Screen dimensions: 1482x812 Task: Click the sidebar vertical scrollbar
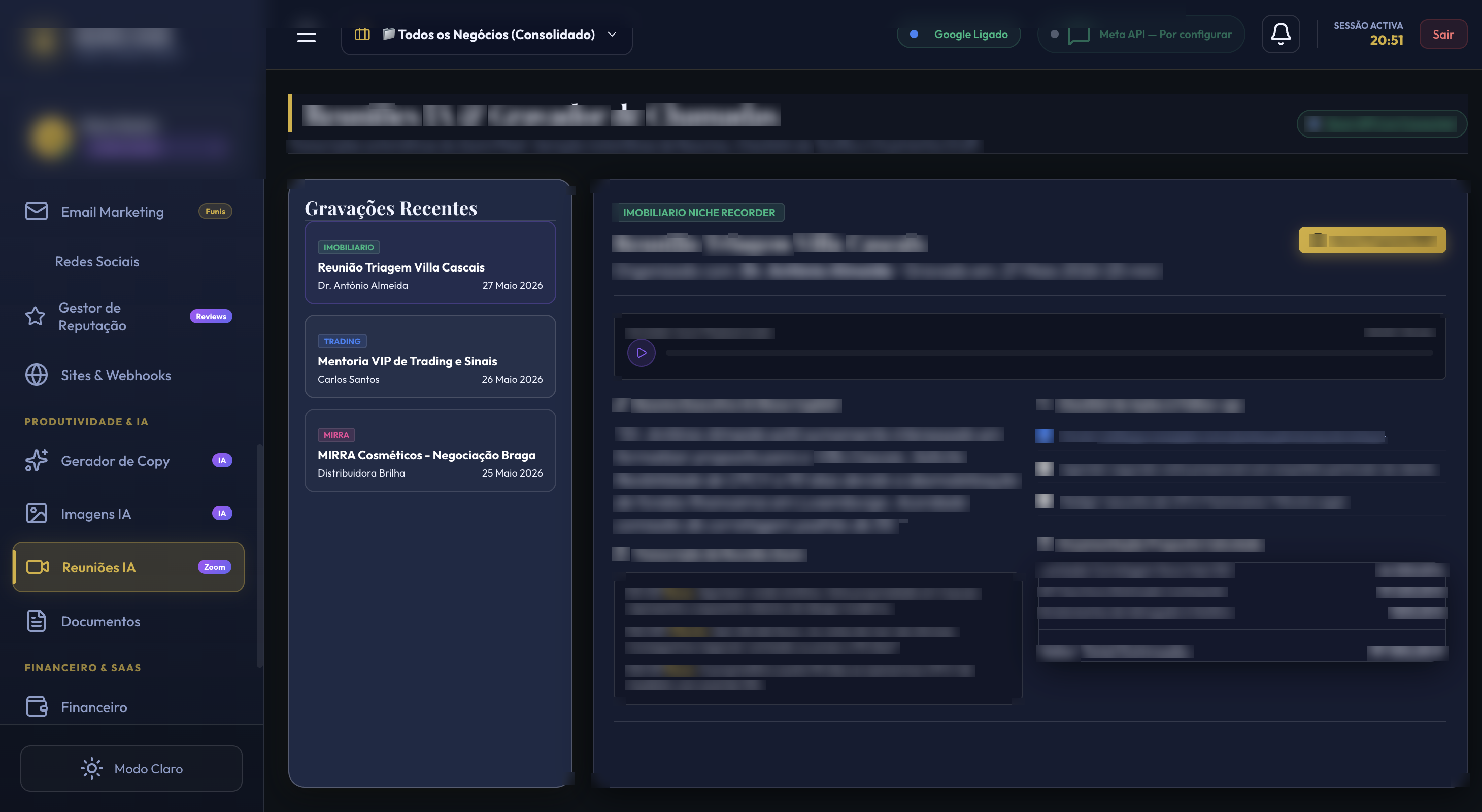tap(259, 555)
